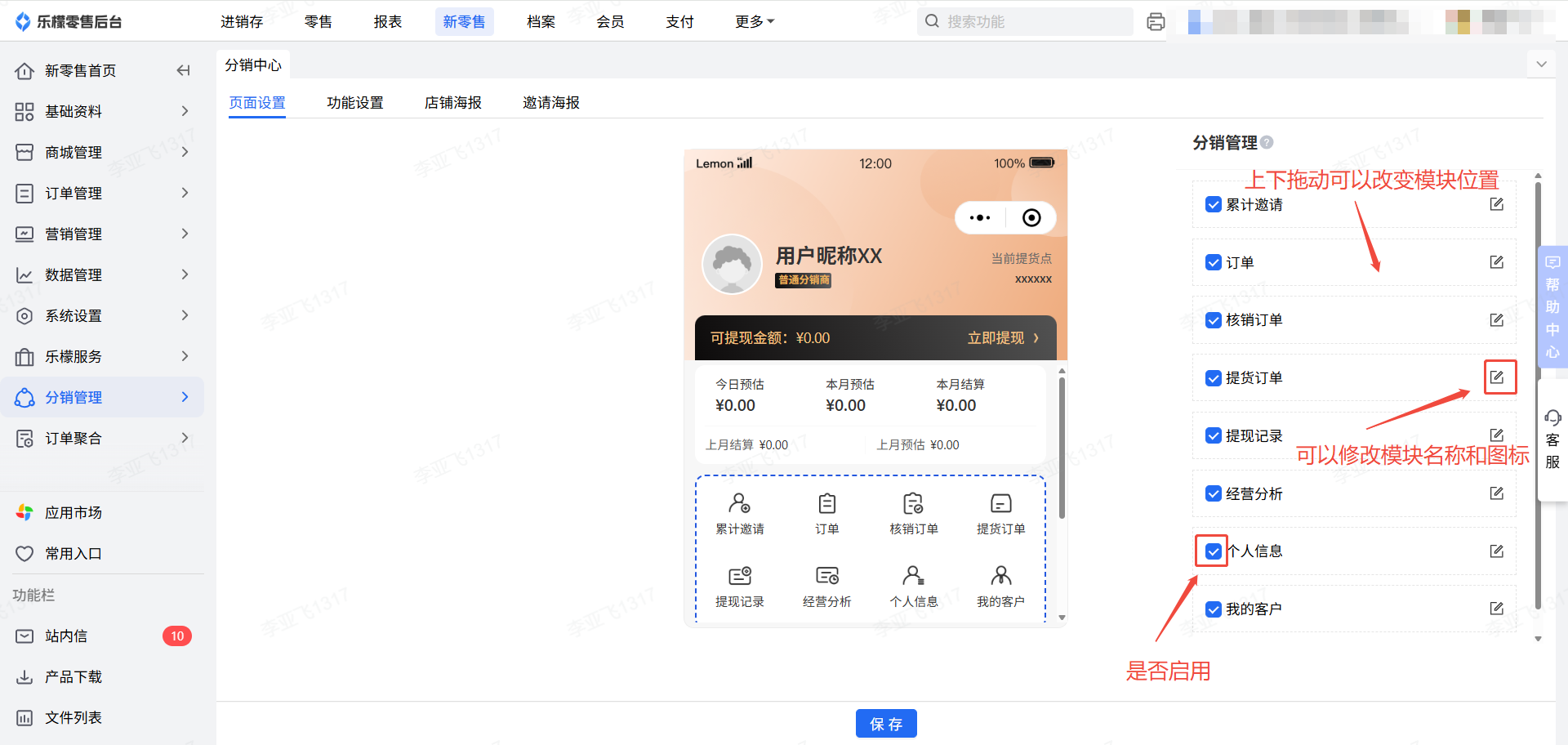Click 立即提现 in the phone preview
The image size is (1568, 745).
[x=1004, y=338]
